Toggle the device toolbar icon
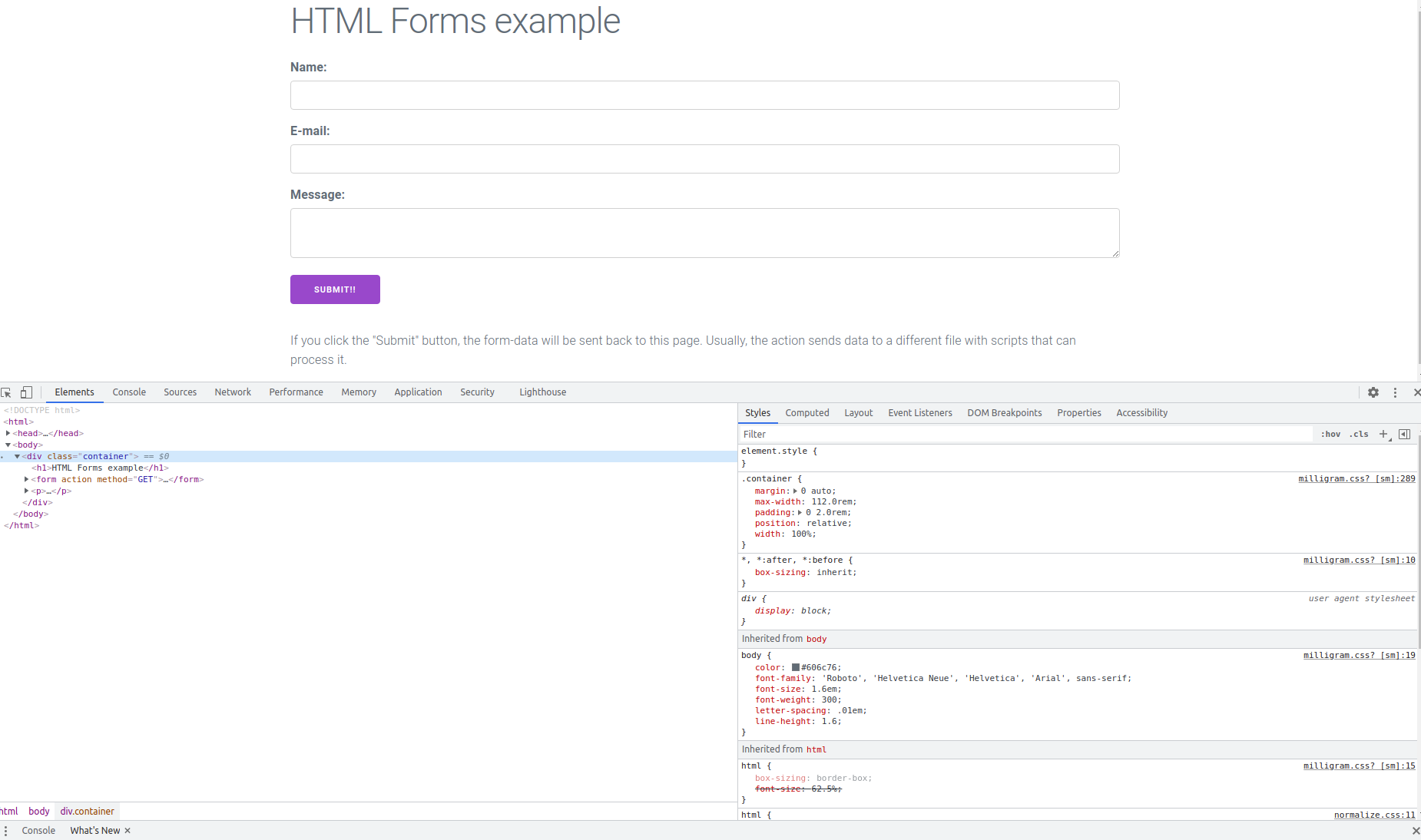The image size is (1421, 840). pos(26,392)
